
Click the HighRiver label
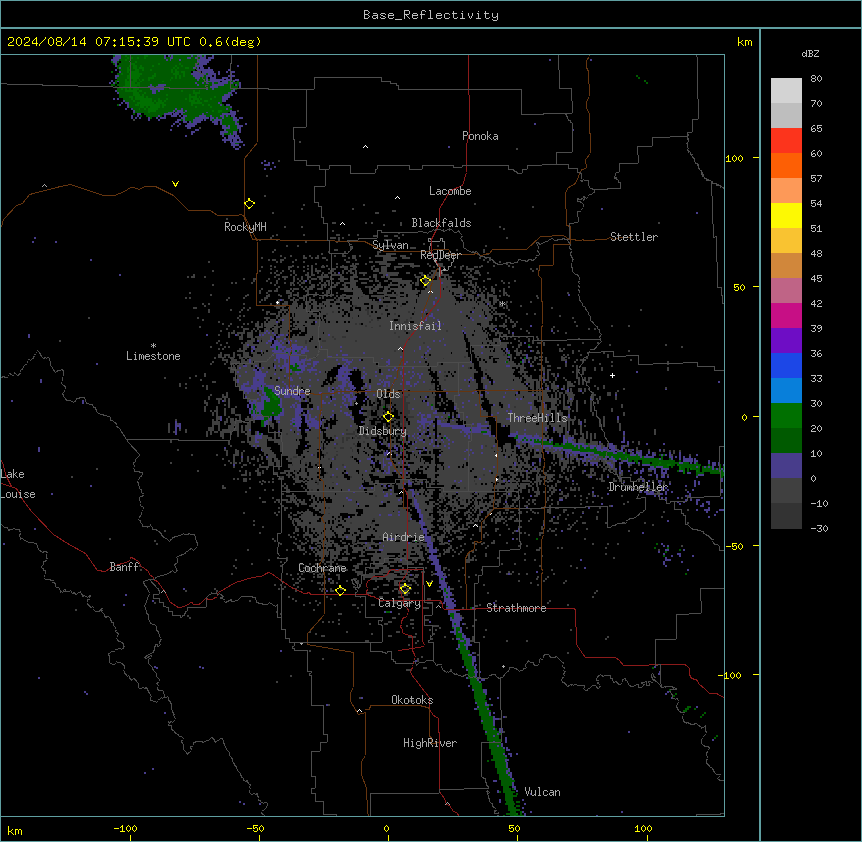coord(430,743)
